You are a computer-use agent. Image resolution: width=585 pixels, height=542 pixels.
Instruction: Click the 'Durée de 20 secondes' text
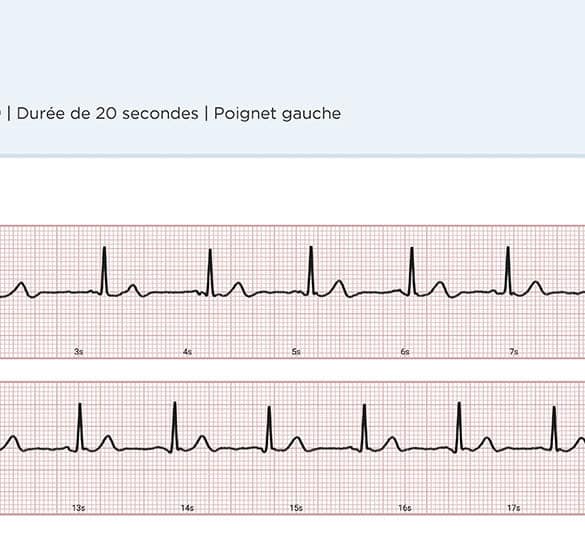click(x=107, y=113)
